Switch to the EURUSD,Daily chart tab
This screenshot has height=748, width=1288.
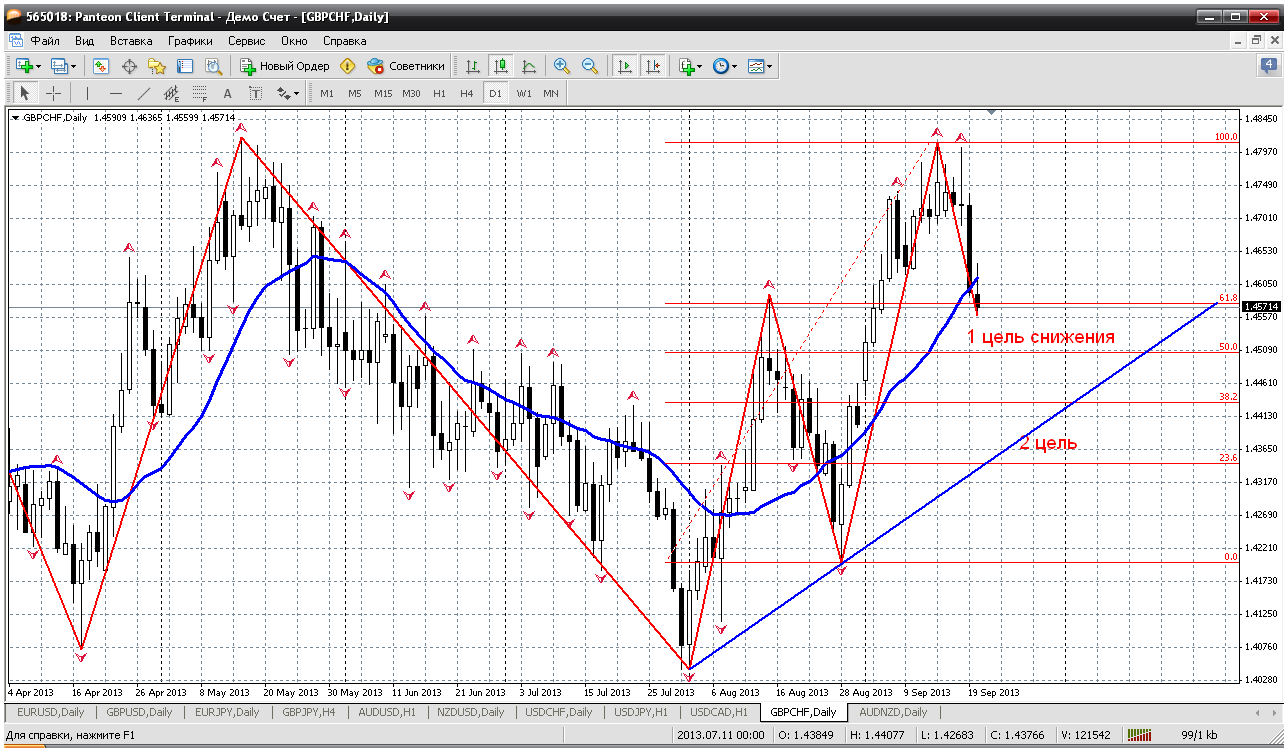51,712
